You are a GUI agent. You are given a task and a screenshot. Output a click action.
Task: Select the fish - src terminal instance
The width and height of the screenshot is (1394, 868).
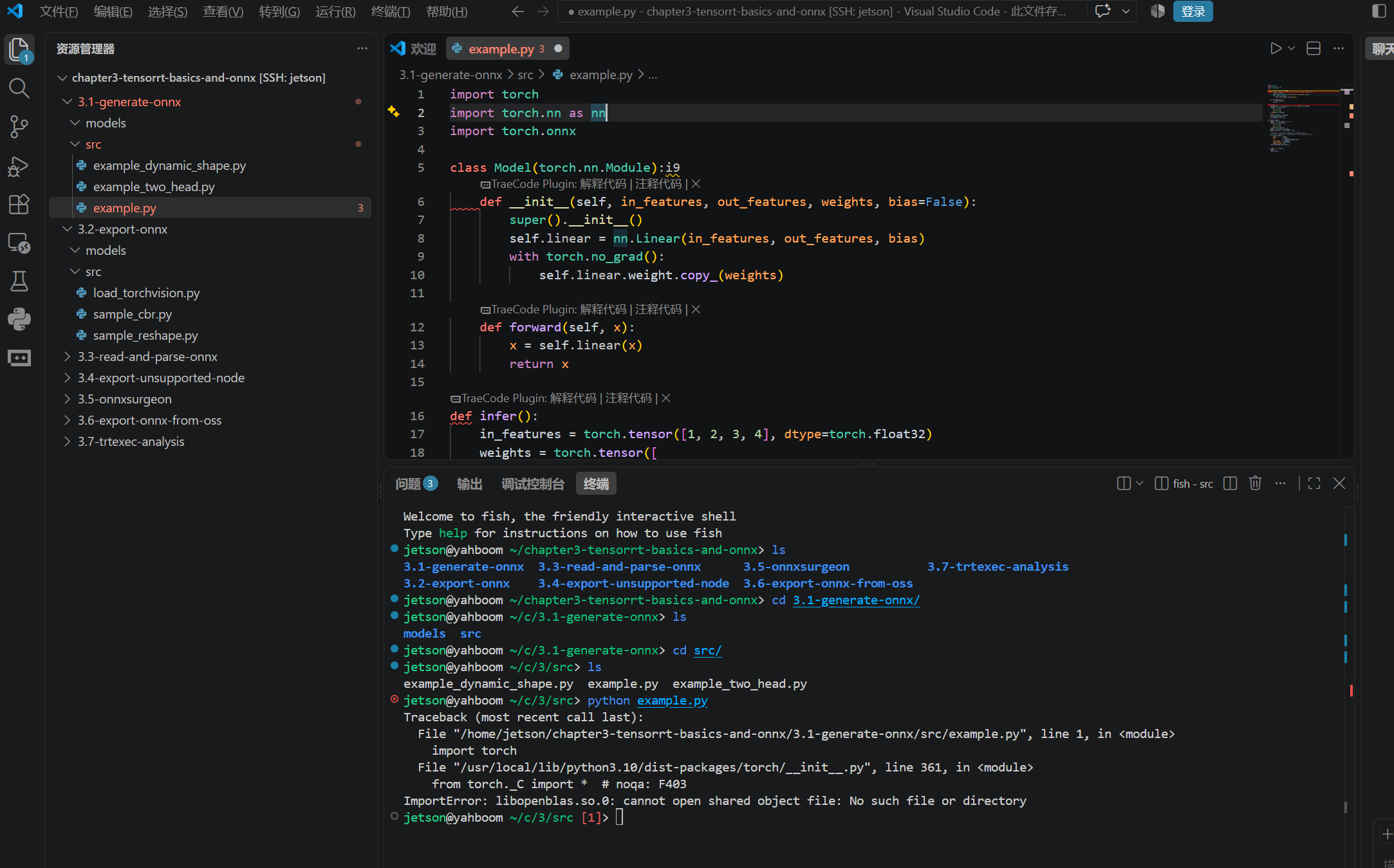(x=1184, y=484)
